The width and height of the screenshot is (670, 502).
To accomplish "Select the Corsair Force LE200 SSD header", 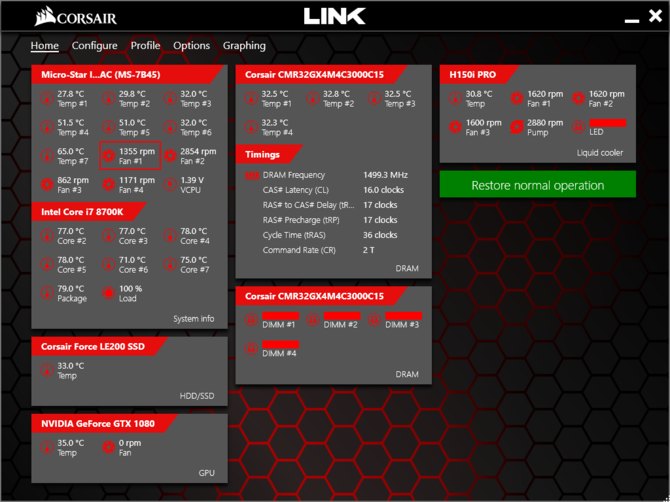I will point(100,346).
